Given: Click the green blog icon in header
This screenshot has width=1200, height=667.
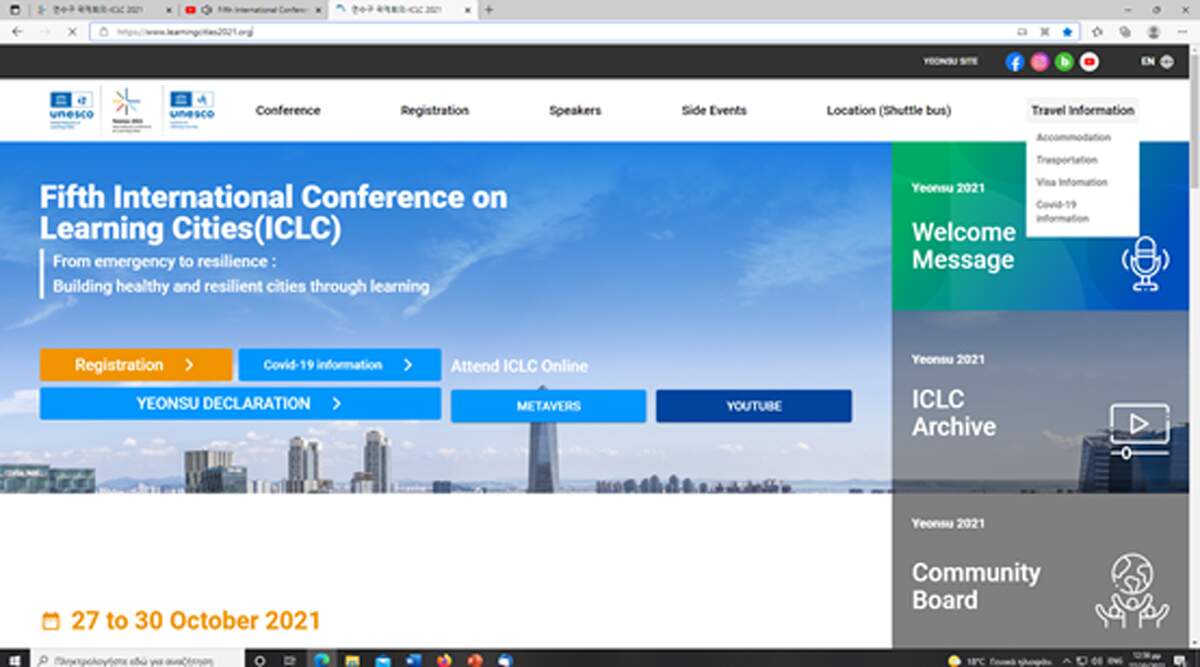Looking at the screenshot, I should [x=1064, y=62].
